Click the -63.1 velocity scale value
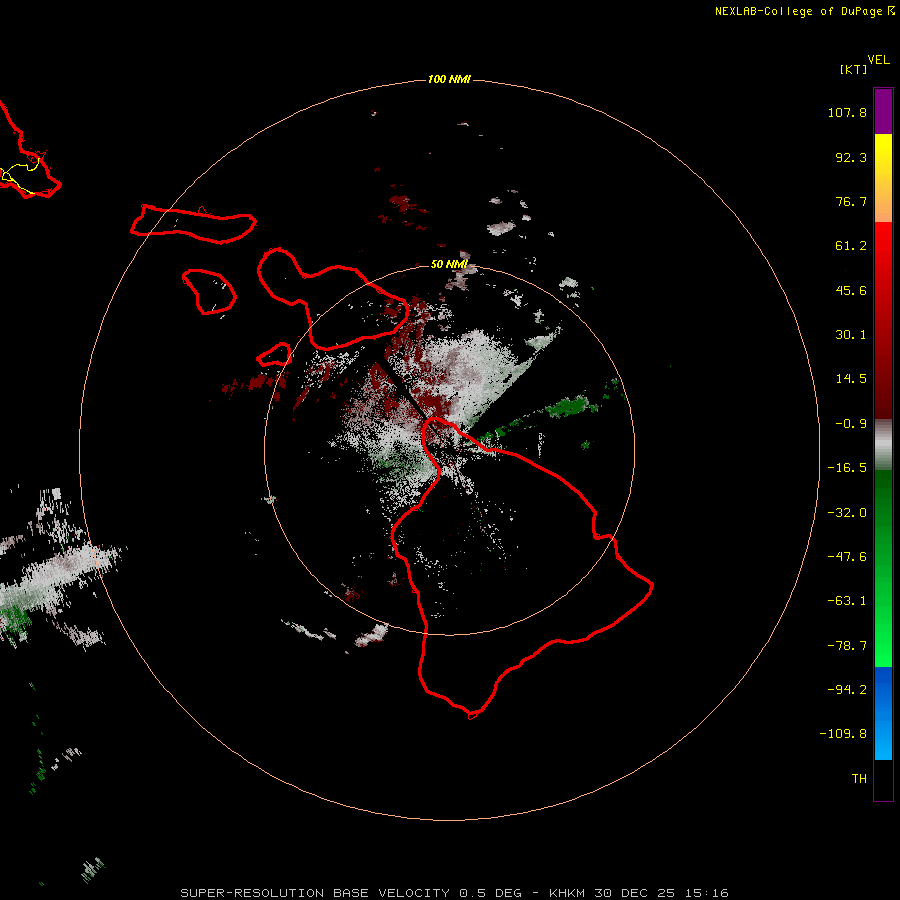The image size is (900, 900). [x=847, y=601]
